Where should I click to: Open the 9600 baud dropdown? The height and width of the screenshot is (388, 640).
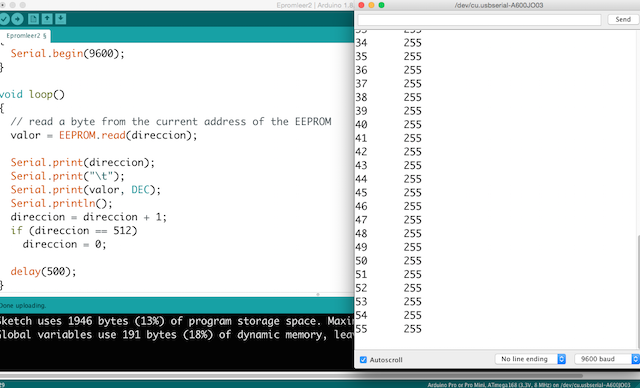click(x=607, y=359)
